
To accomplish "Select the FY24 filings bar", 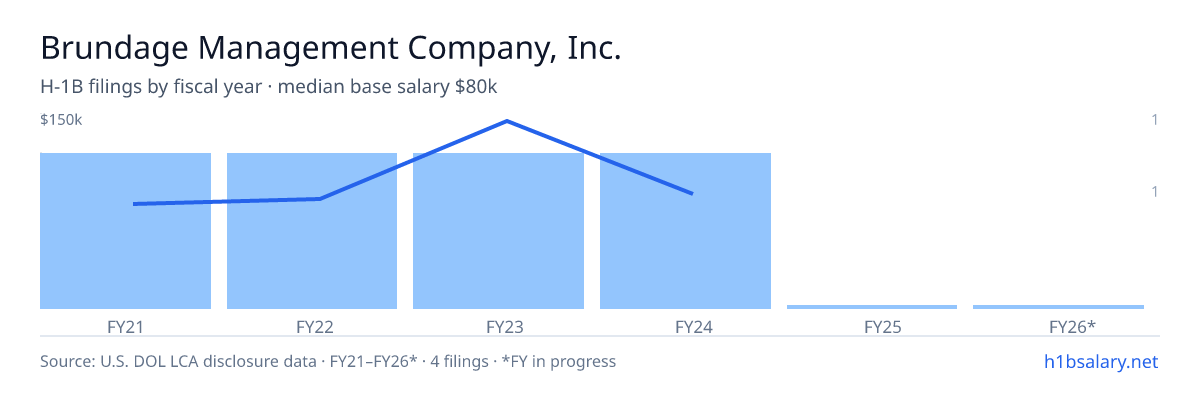I will pyautogui.click(x=685, y=231).
